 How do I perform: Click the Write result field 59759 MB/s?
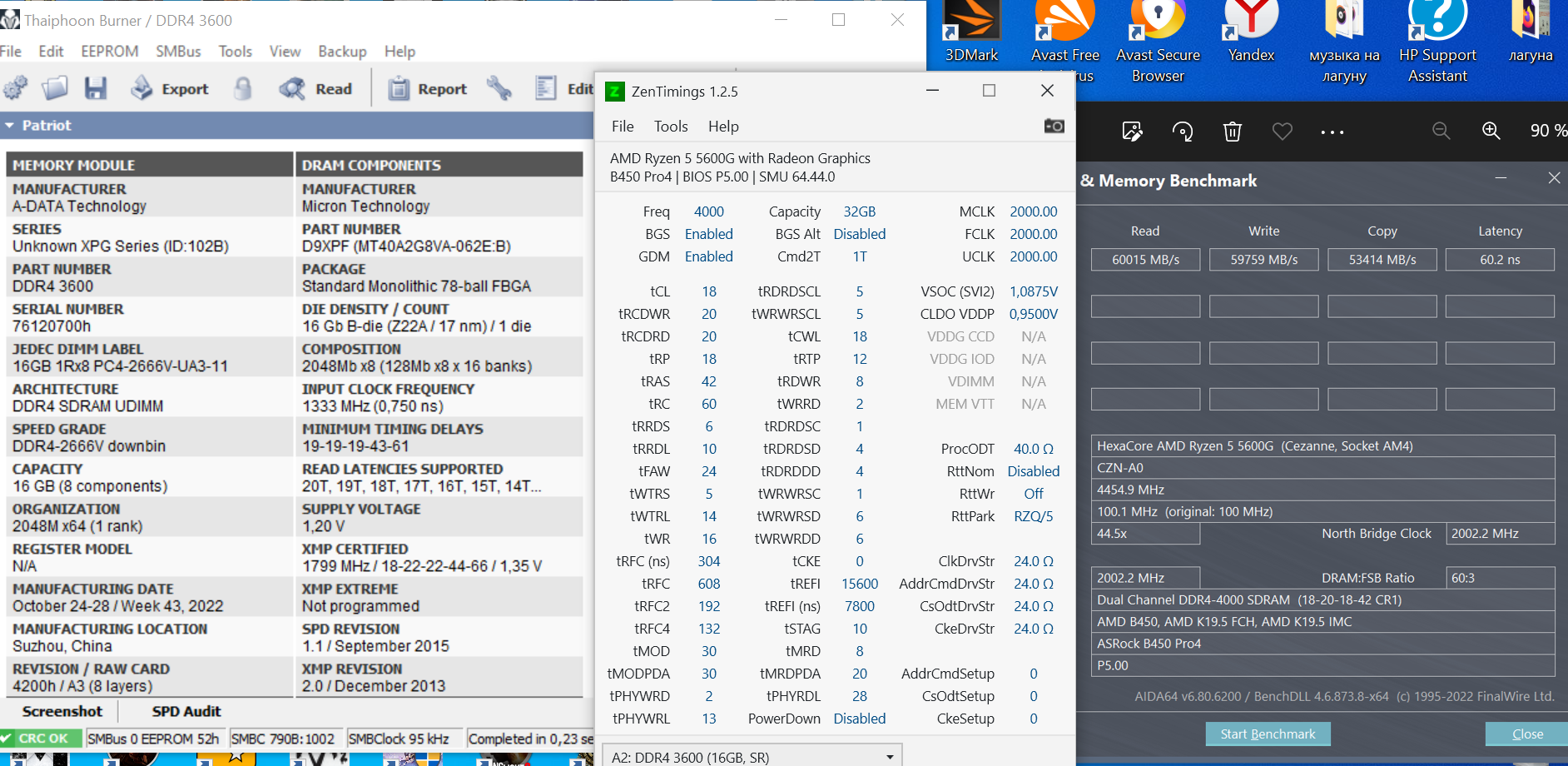[x=1264, y=260]
